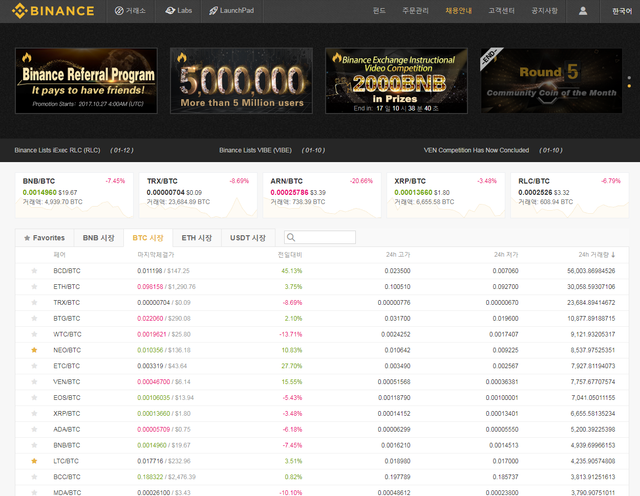Screen dimensions: 640x496
Task: Open the RLC/BTC ticker card
Action: (570, 195)
